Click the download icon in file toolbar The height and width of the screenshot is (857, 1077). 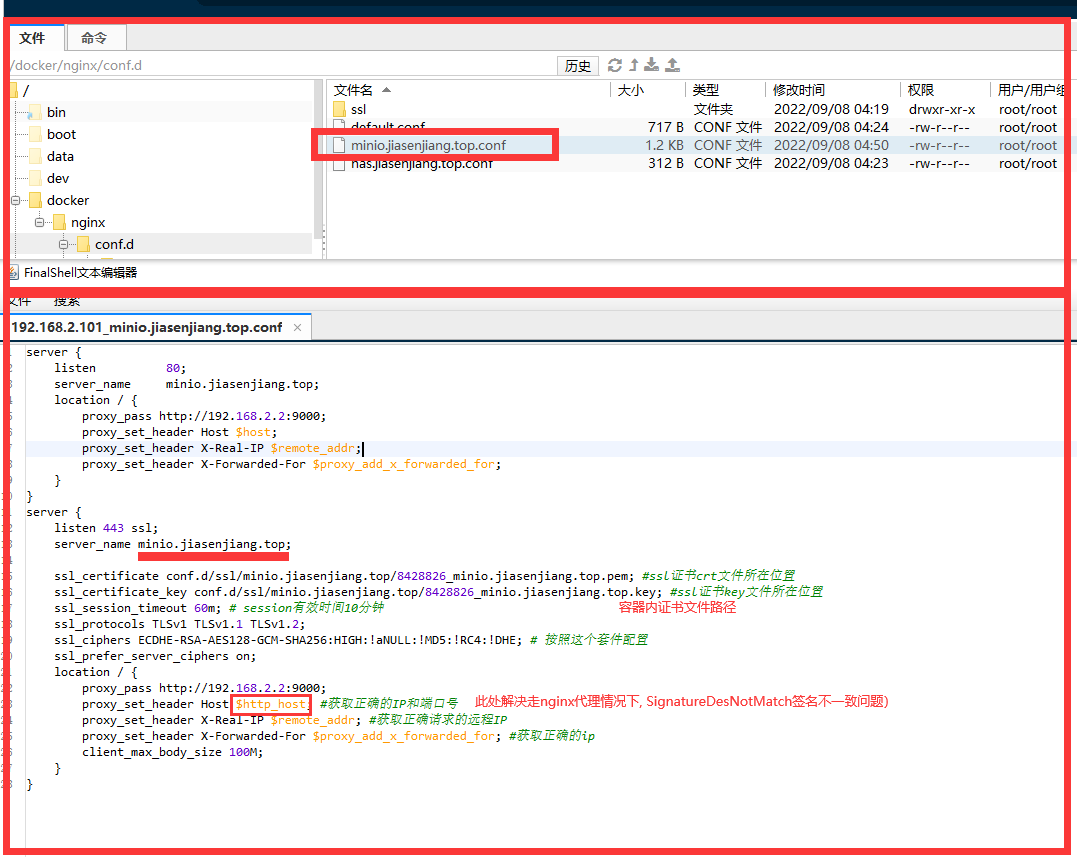(x=652, y=65)
